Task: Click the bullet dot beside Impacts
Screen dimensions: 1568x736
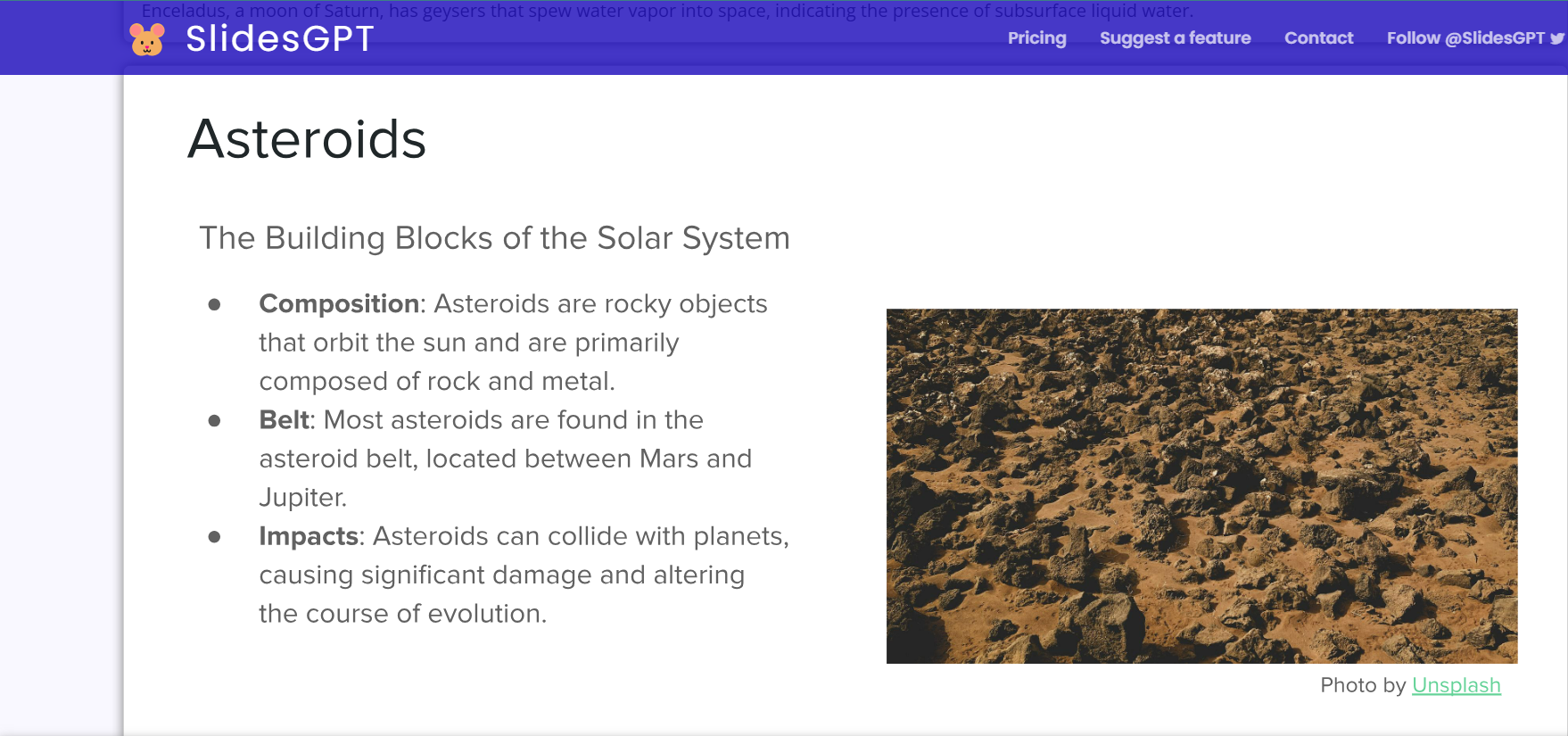Action: (x=214, y=537)
